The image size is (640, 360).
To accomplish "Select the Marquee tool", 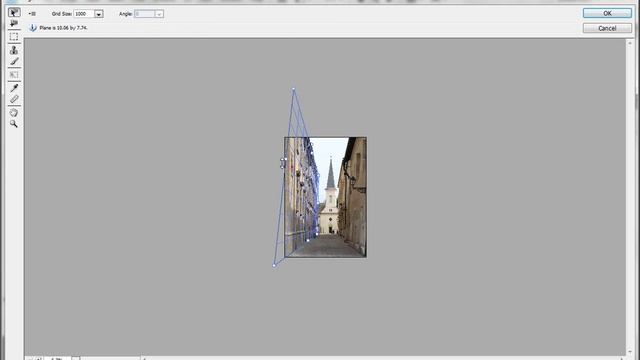I will pyautogui.click(x=14, y=37).
